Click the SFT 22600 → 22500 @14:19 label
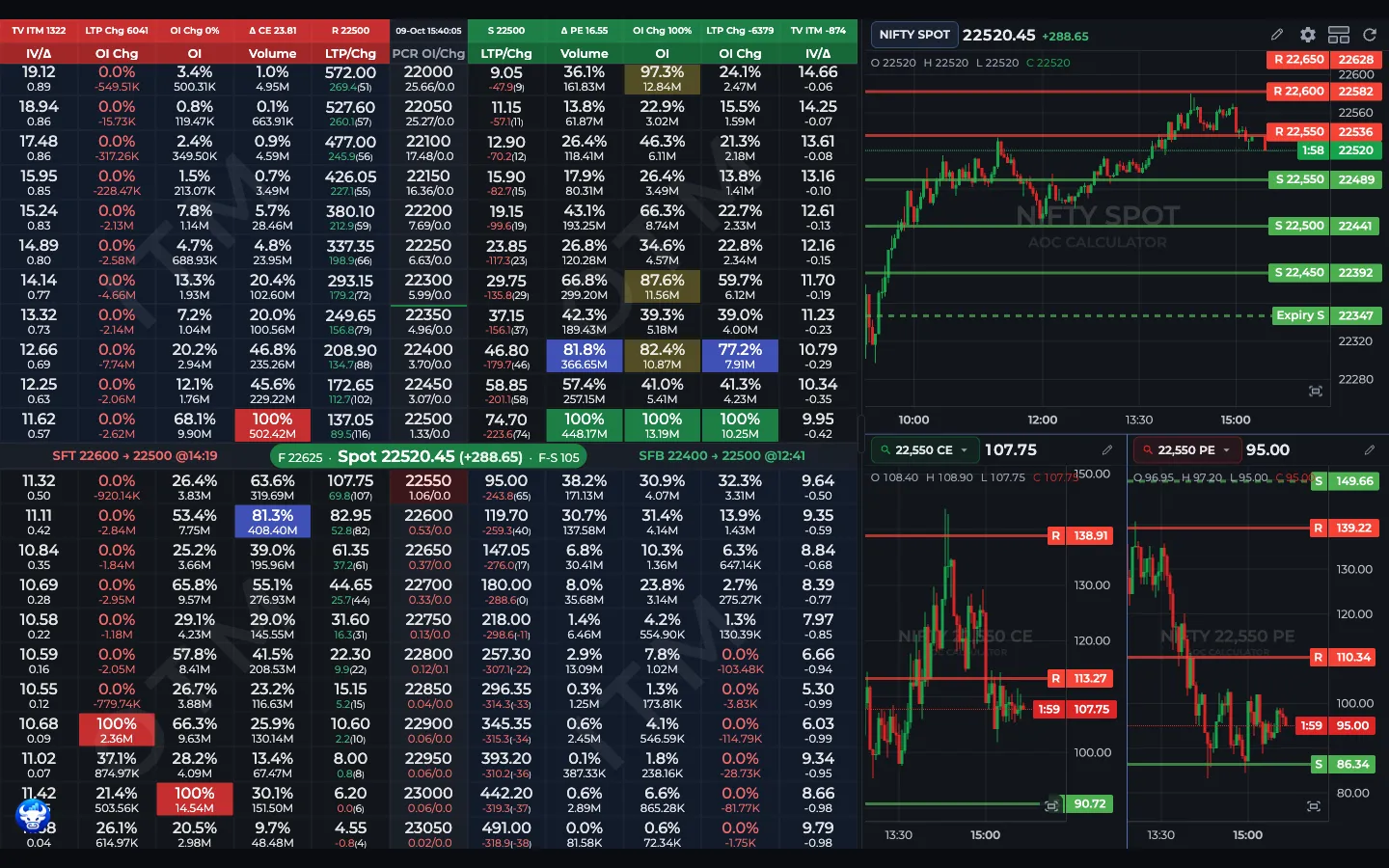Viewport: 1389px width, 868px height. click(135, 456)
